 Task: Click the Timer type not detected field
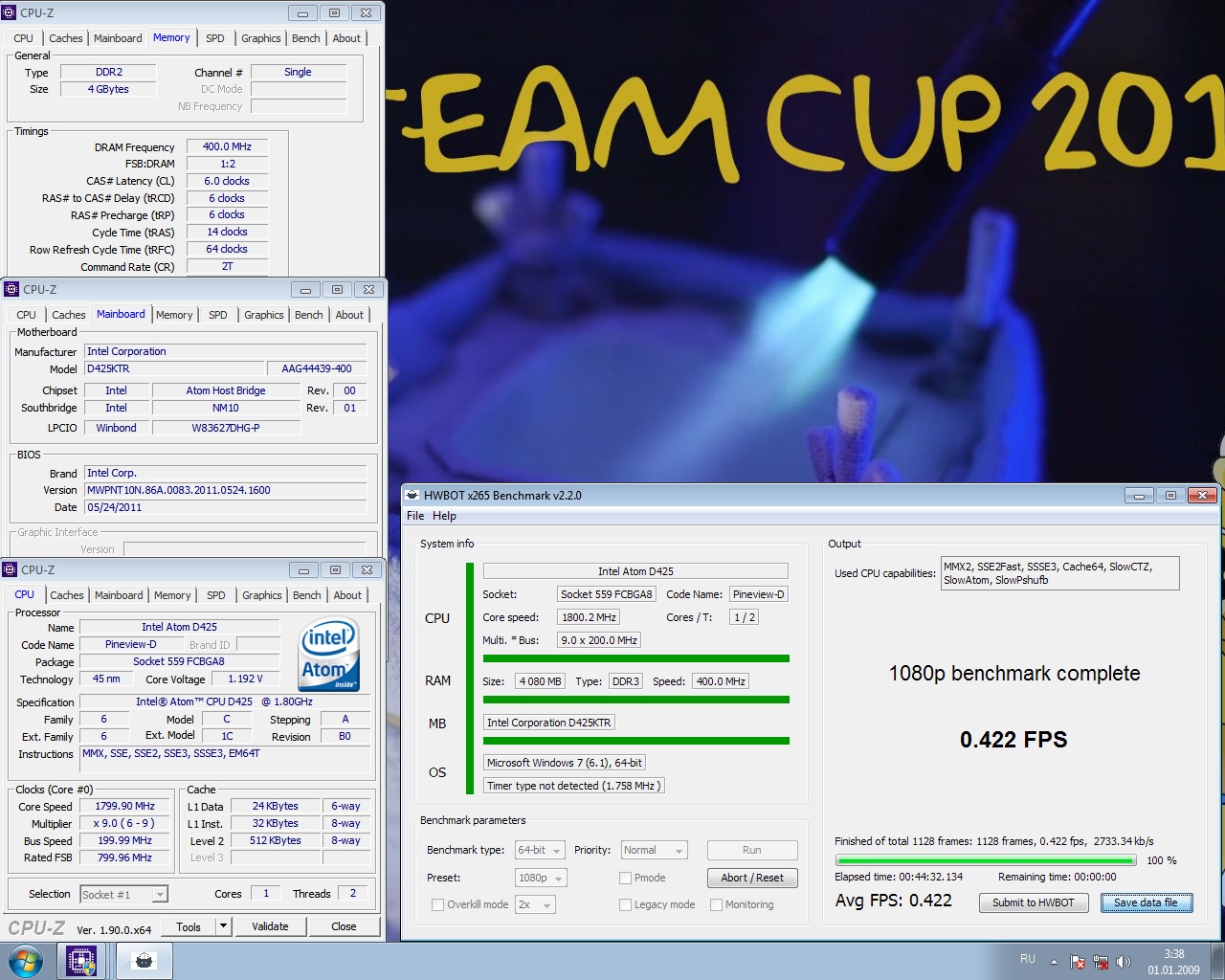pos(572,786)
